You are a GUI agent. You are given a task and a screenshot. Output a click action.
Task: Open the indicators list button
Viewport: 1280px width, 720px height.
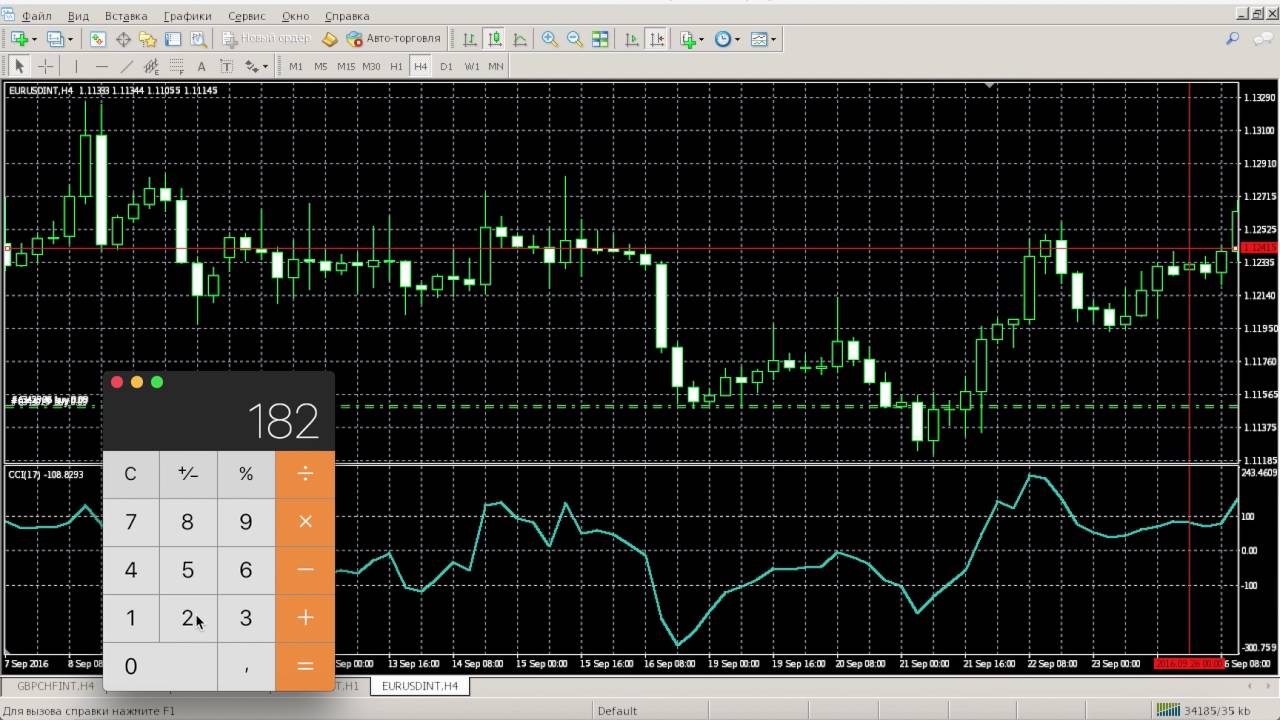[688, 39]
